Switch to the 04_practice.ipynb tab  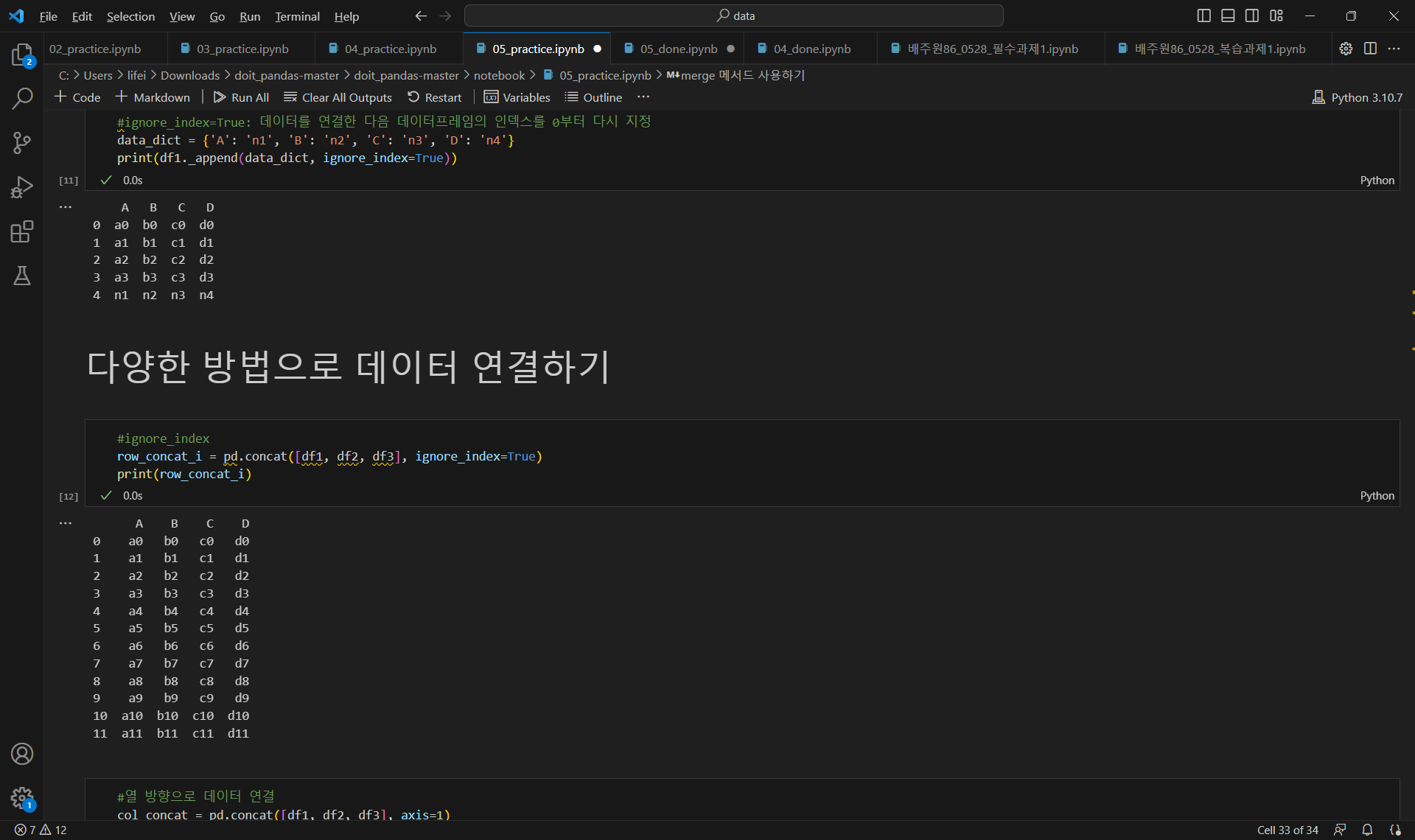pos(390,49)
